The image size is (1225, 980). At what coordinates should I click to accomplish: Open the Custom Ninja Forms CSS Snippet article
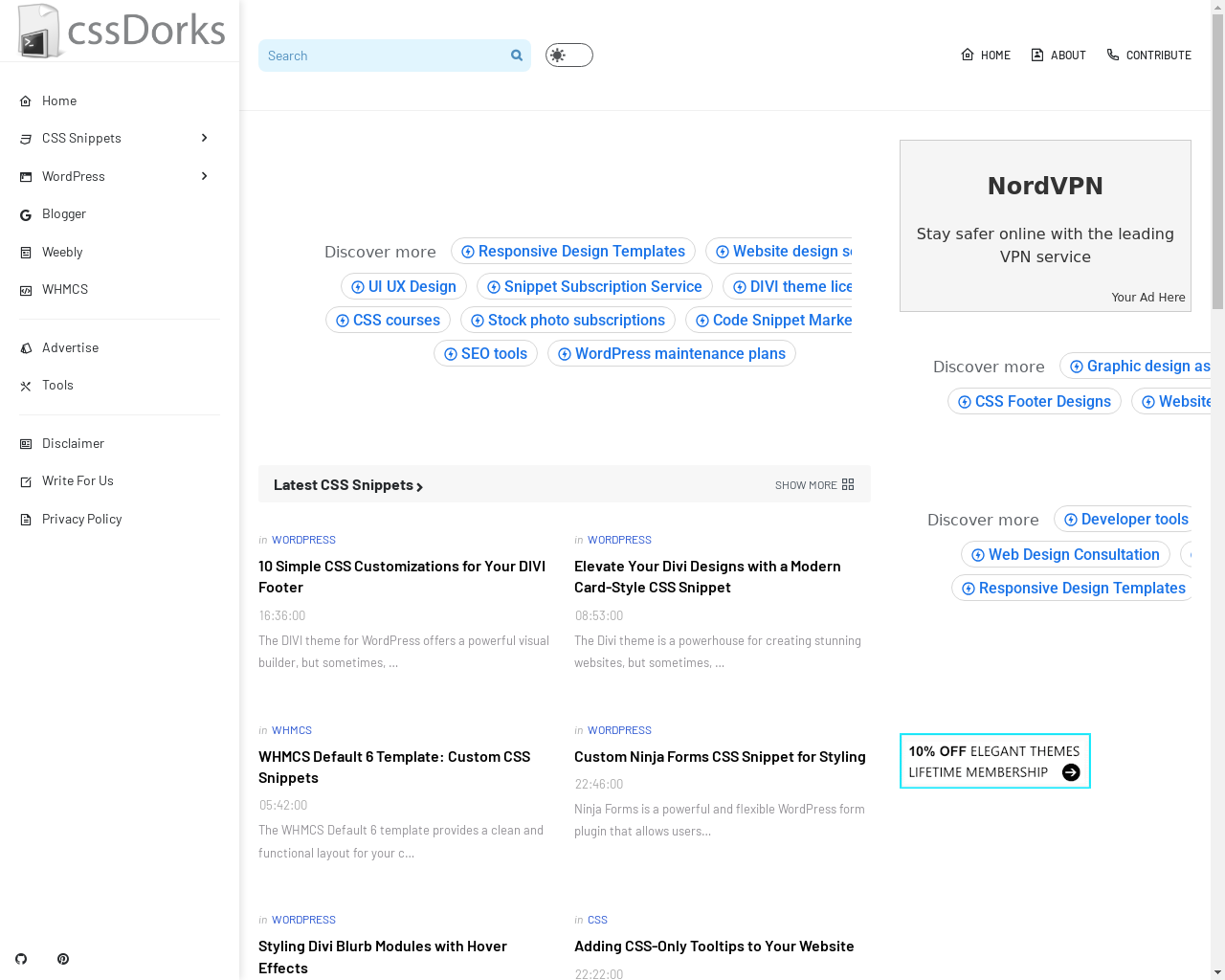[720, 757]
